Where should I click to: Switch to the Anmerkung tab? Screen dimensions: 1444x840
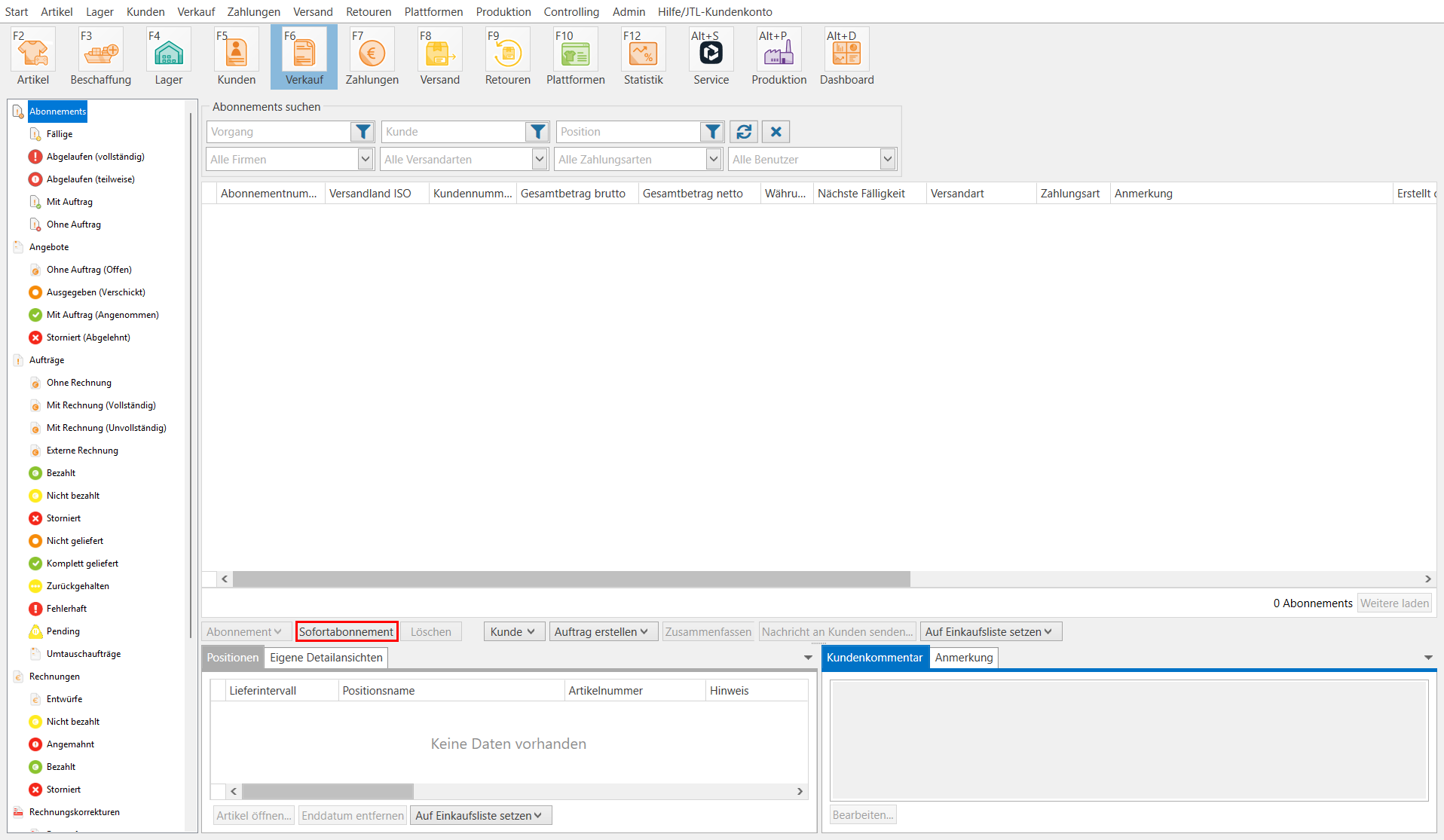click(x=964, y=657)
